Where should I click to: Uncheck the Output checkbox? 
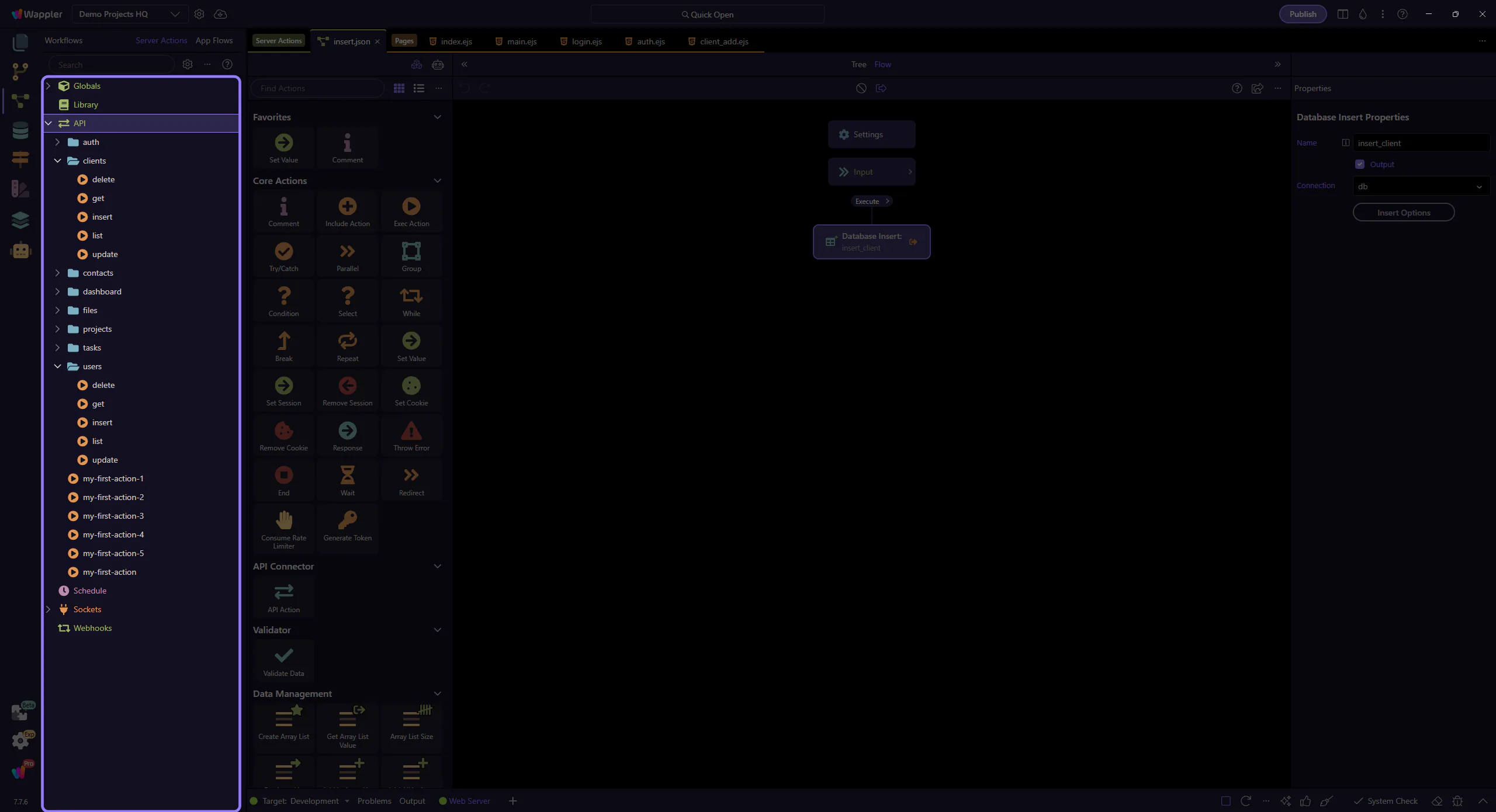(x=1360, y=164)
